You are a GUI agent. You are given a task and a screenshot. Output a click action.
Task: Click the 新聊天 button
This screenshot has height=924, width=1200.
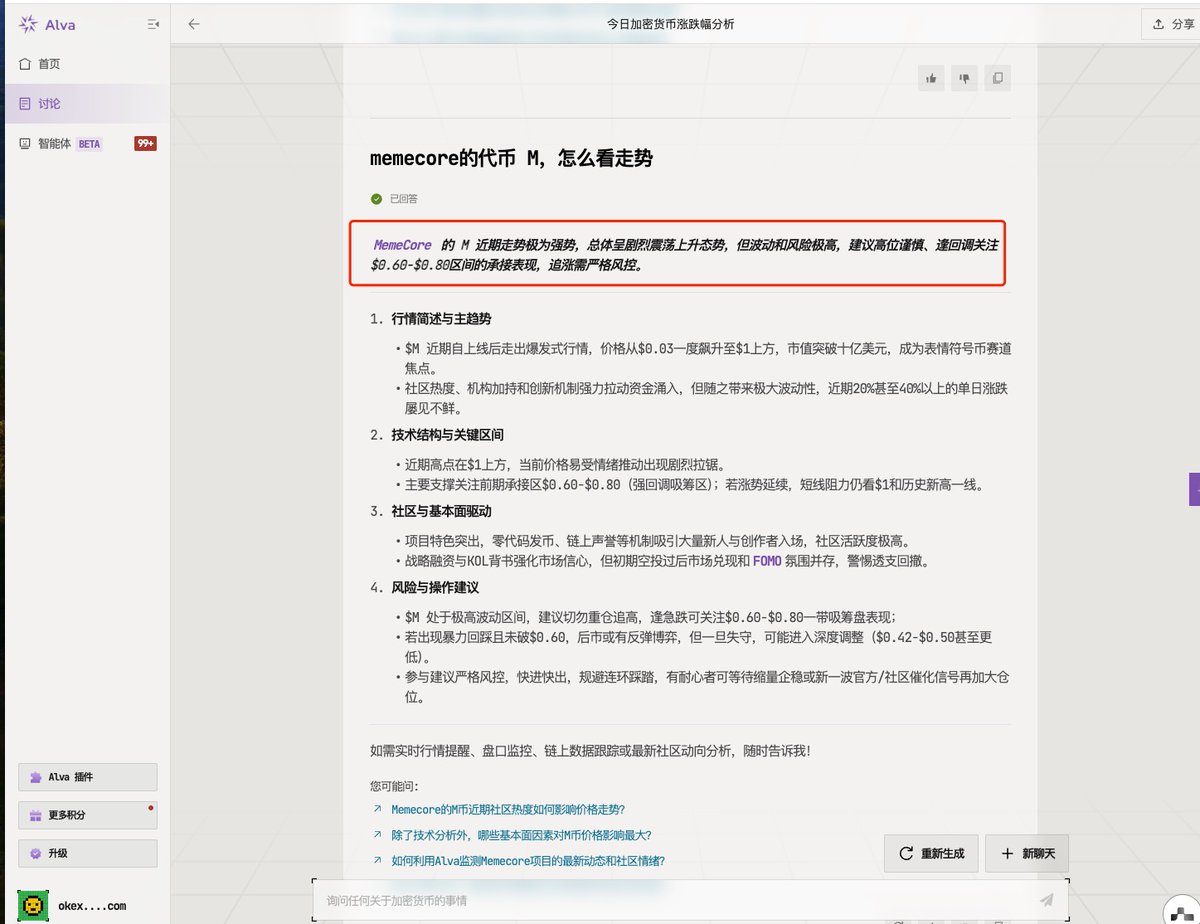tap(1027, 854)
